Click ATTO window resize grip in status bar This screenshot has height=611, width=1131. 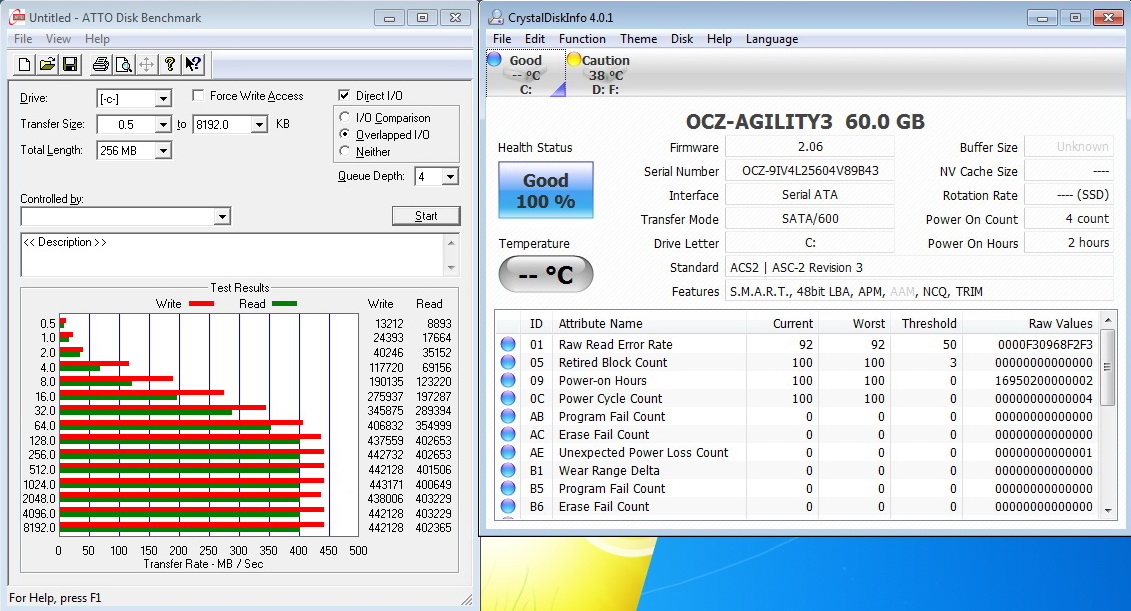coord(466,599)
